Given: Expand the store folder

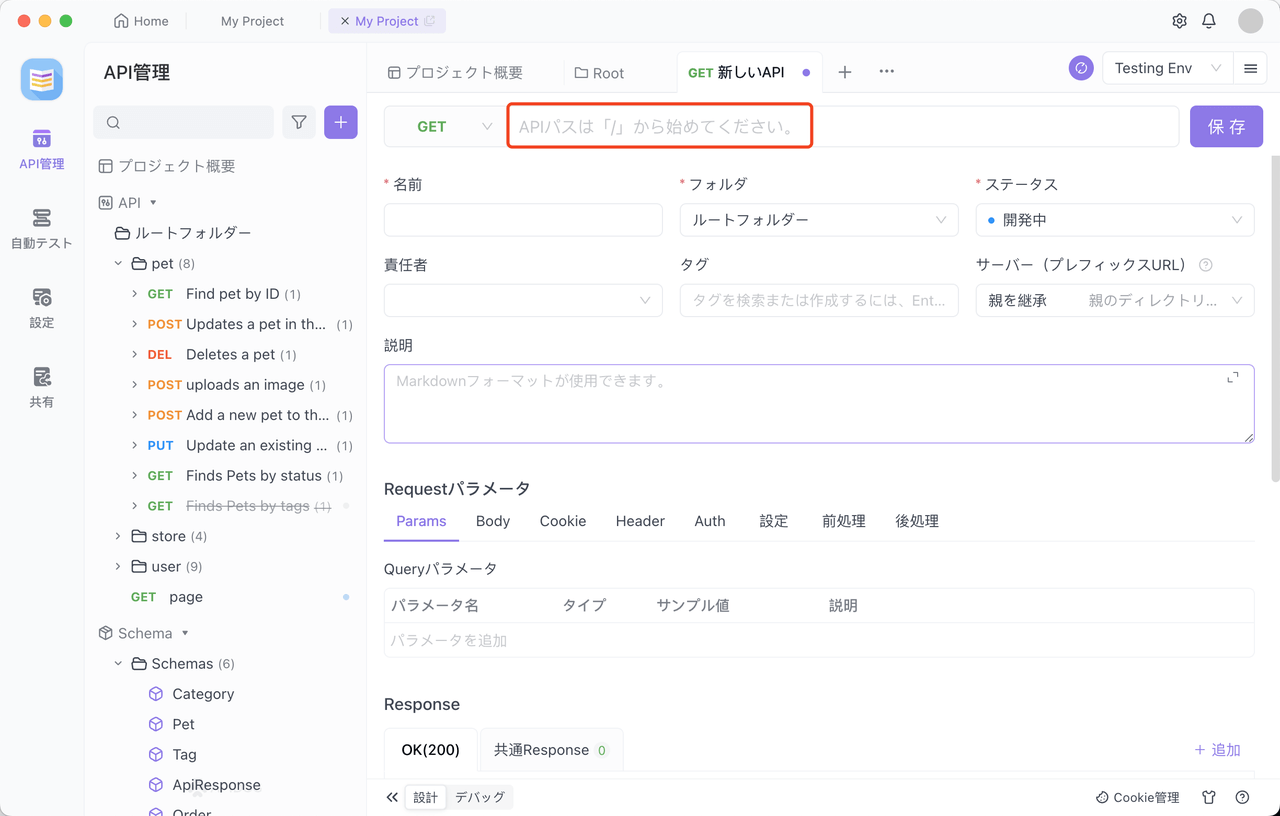Looking at the screenshot, I should tap(118, 536).
